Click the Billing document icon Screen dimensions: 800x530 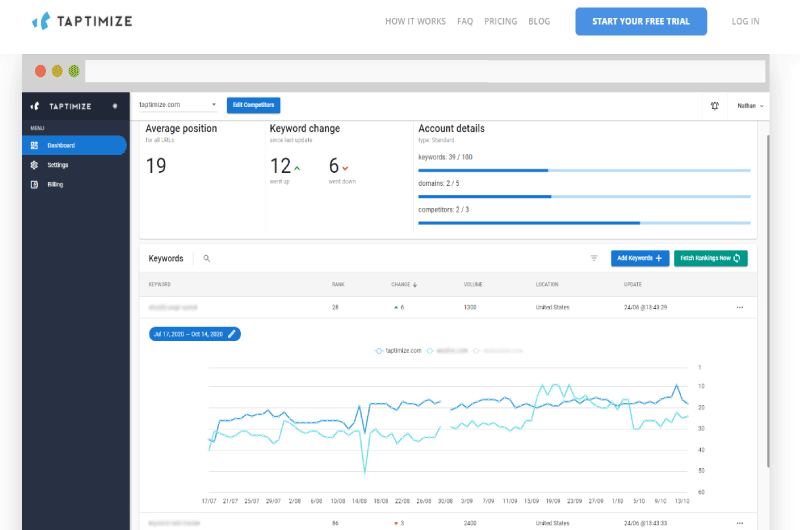34,185
